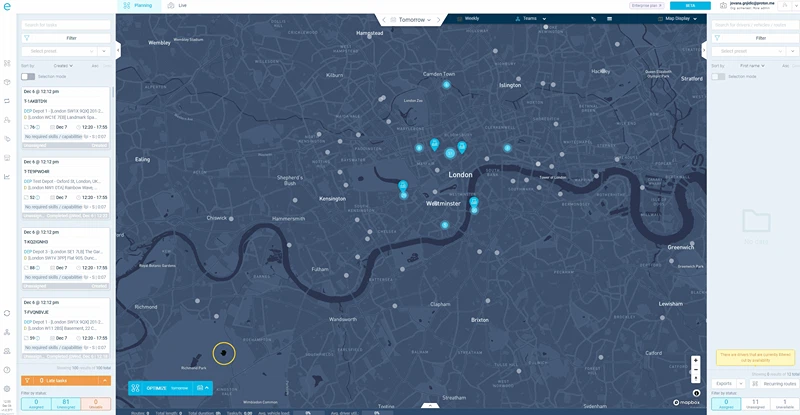800x415 pixels.
Task: Go to previous day using left chevron
Action: 383,19
